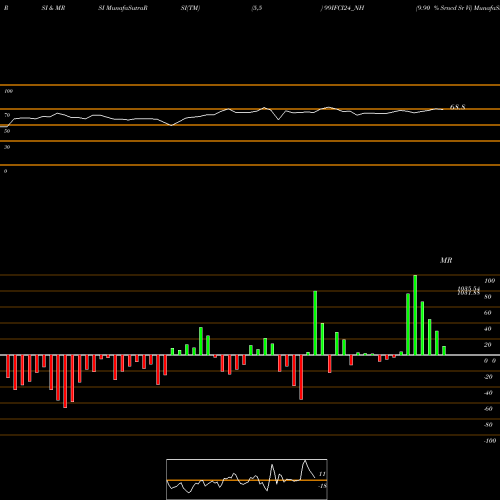
Task: Click the tallest green MR histogram bar
Action: click(415, 315)
